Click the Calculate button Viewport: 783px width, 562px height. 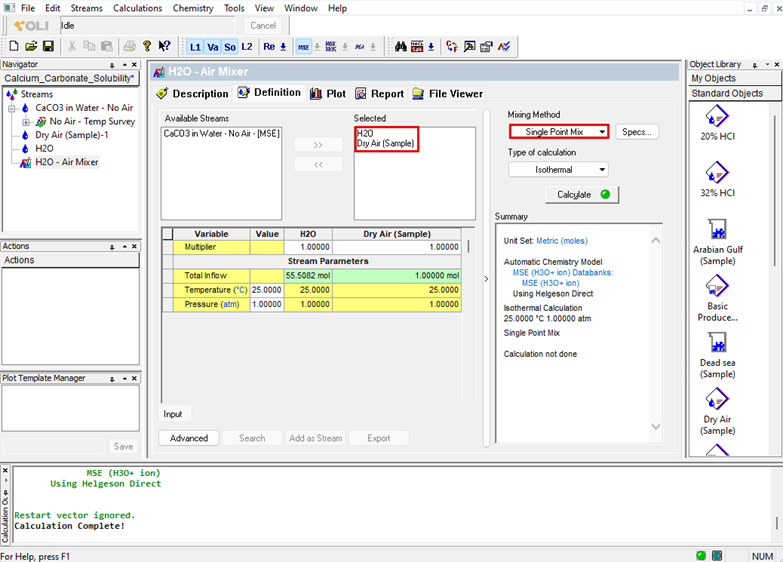point(582,194)
